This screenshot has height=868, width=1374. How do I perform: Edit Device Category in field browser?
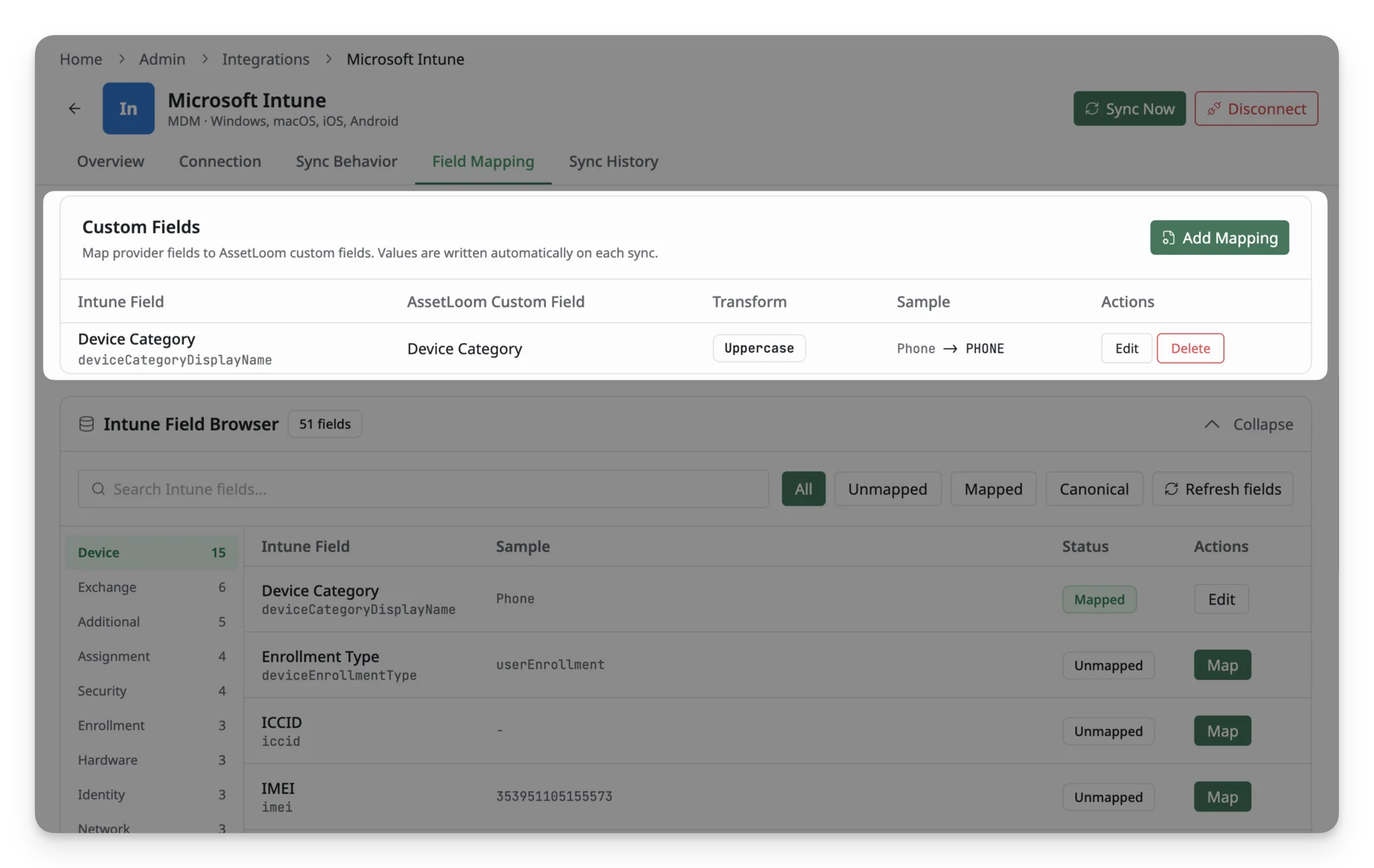click(x=1221, y=600)
